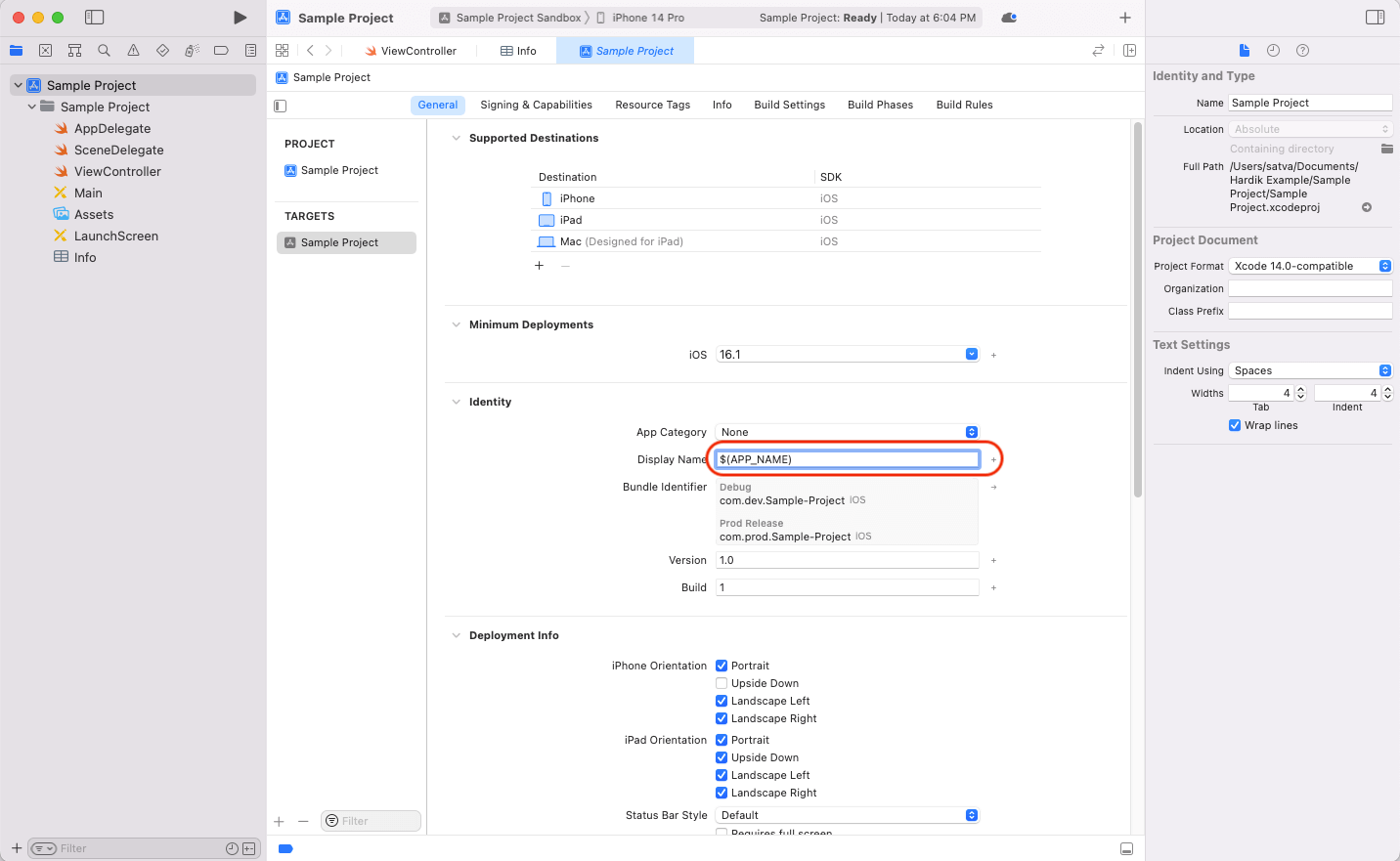
Task: Toggle the debug area at bottom right
Action: tap(1126, 848)
